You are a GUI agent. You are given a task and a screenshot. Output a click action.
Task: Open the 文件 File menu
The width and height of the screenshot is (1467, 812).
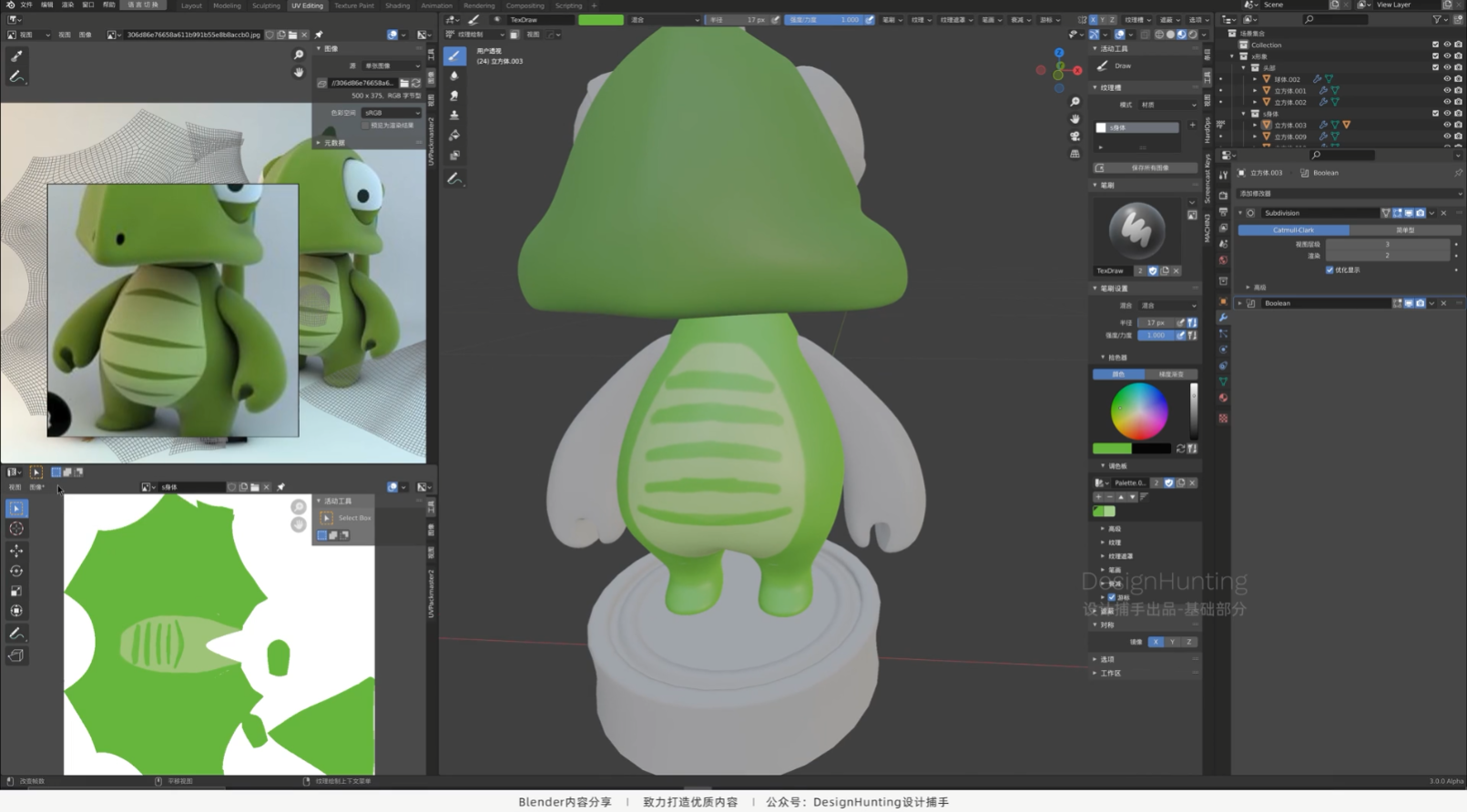click(26, 5)
